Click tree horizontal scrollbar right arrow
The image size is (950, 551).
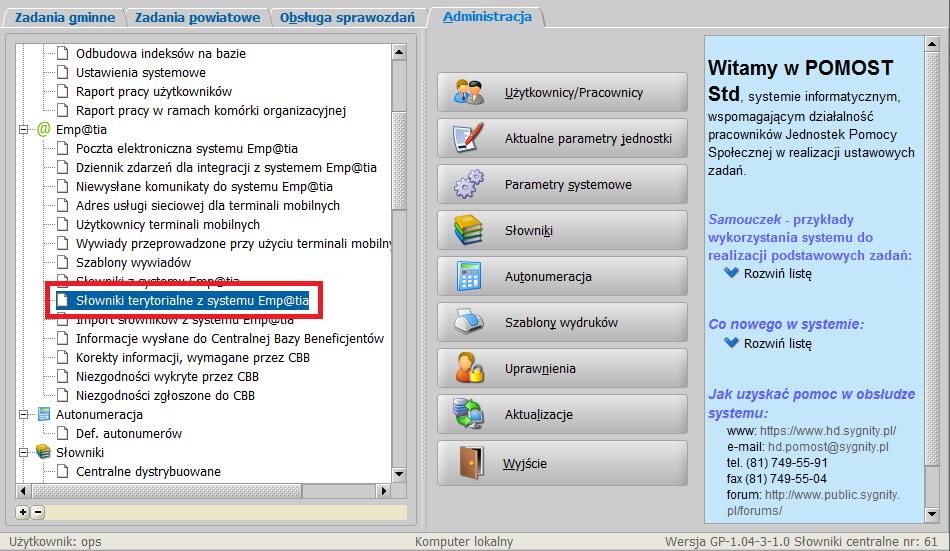383,490
